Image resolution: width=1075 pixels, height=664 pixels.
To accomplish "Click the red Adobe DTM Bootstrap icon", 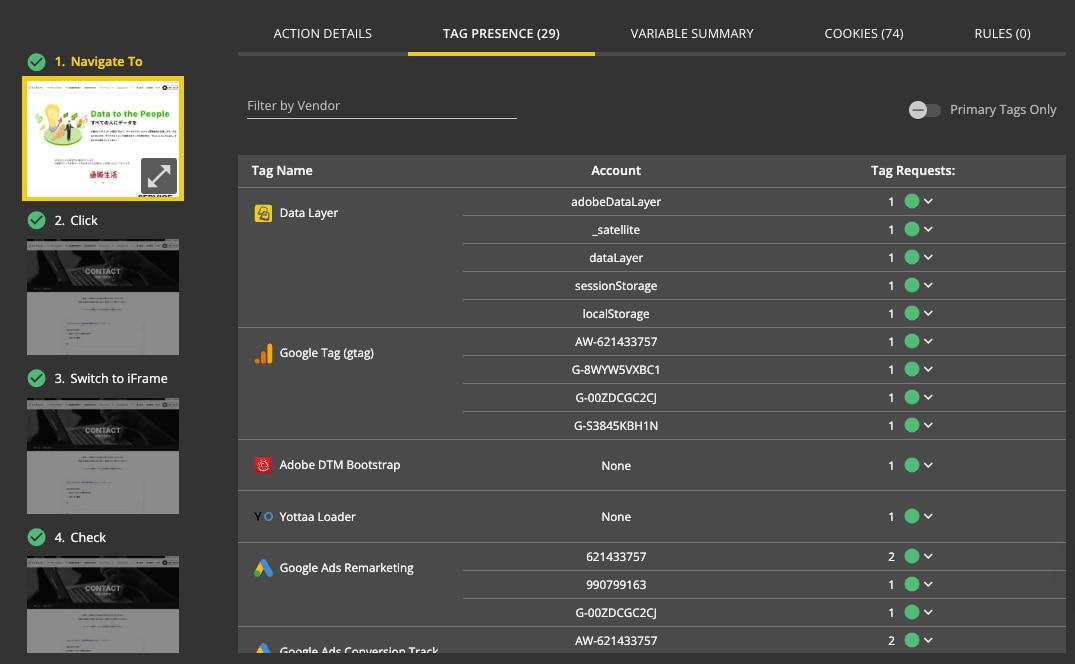I will [263, 465].
